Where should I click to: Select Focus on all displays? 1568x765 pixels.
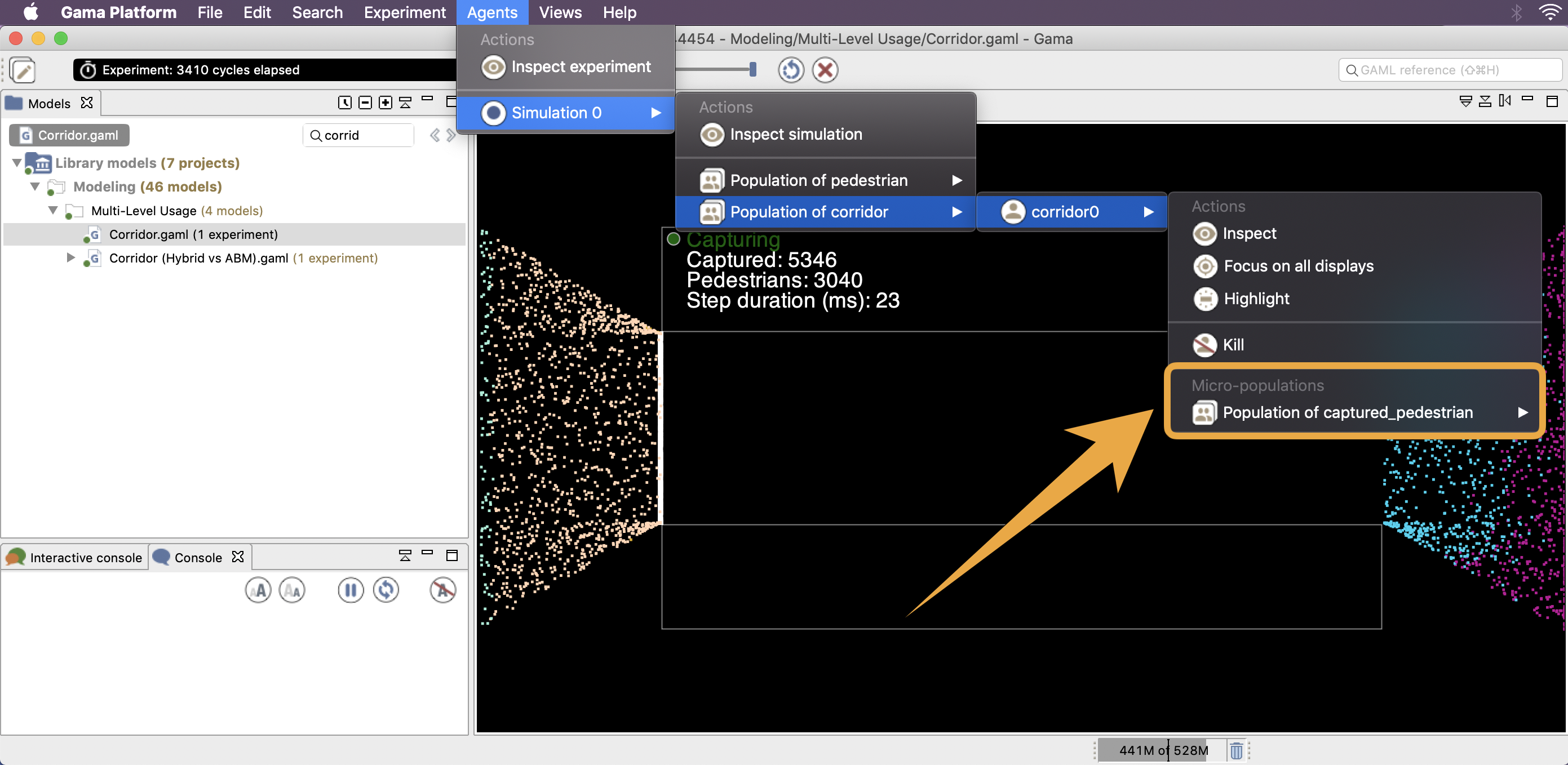[x=1299, y=266]
